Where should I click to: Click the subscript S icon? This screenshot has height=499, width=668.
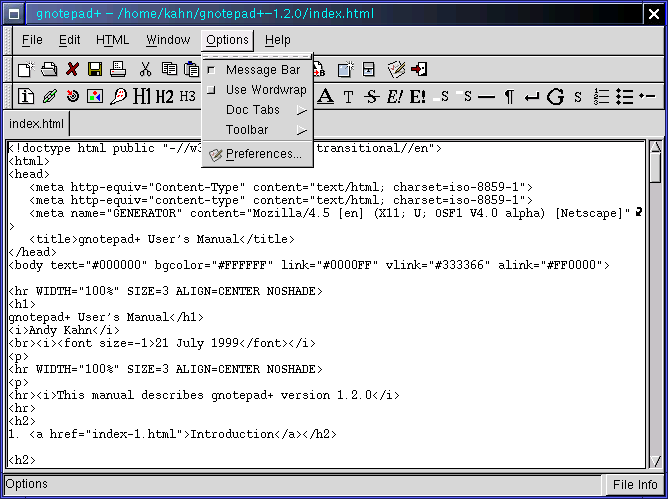point(441,97)
